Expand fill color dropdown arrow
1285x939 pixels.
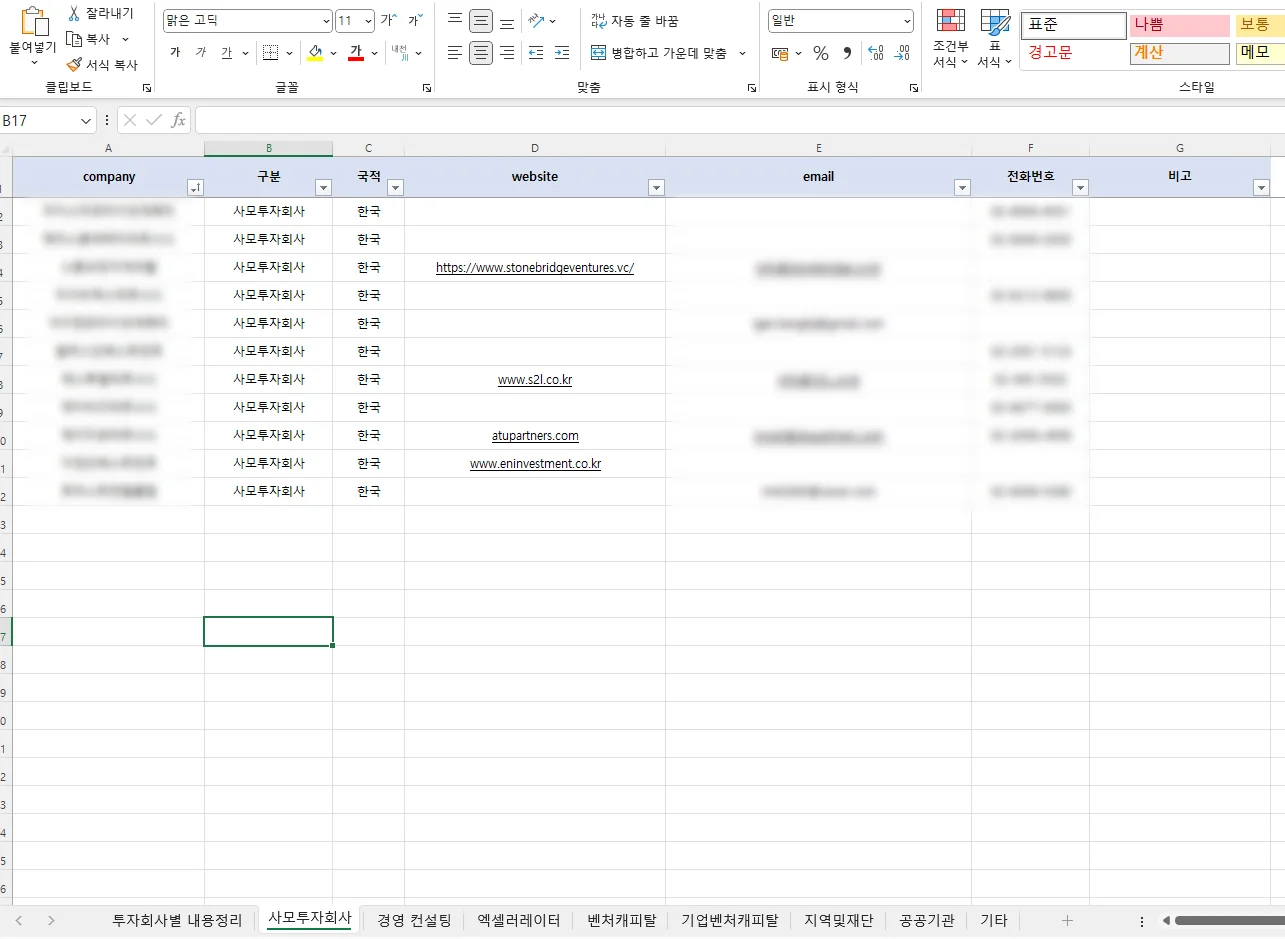pyautogui.click(x=334, y=53)
